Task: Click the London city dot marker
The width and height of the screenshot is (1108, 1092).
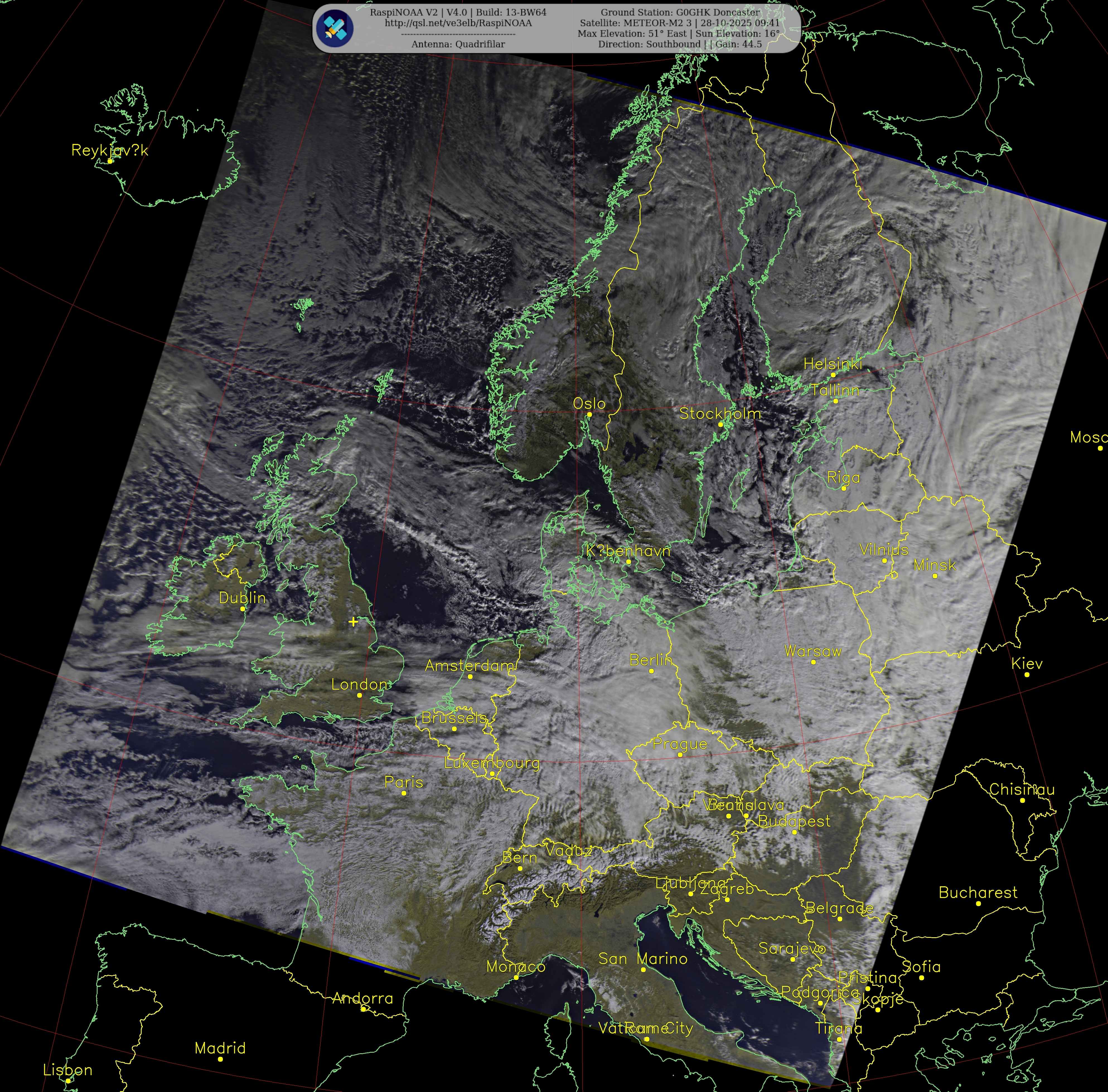Action: tap(360, 695)
